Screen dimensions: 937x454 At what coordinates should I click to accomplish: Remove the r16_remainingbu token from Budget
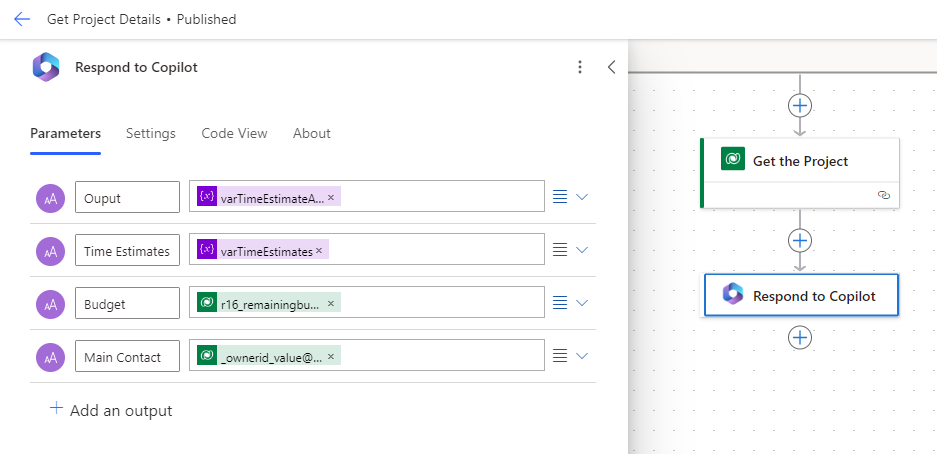pos(331,302)
